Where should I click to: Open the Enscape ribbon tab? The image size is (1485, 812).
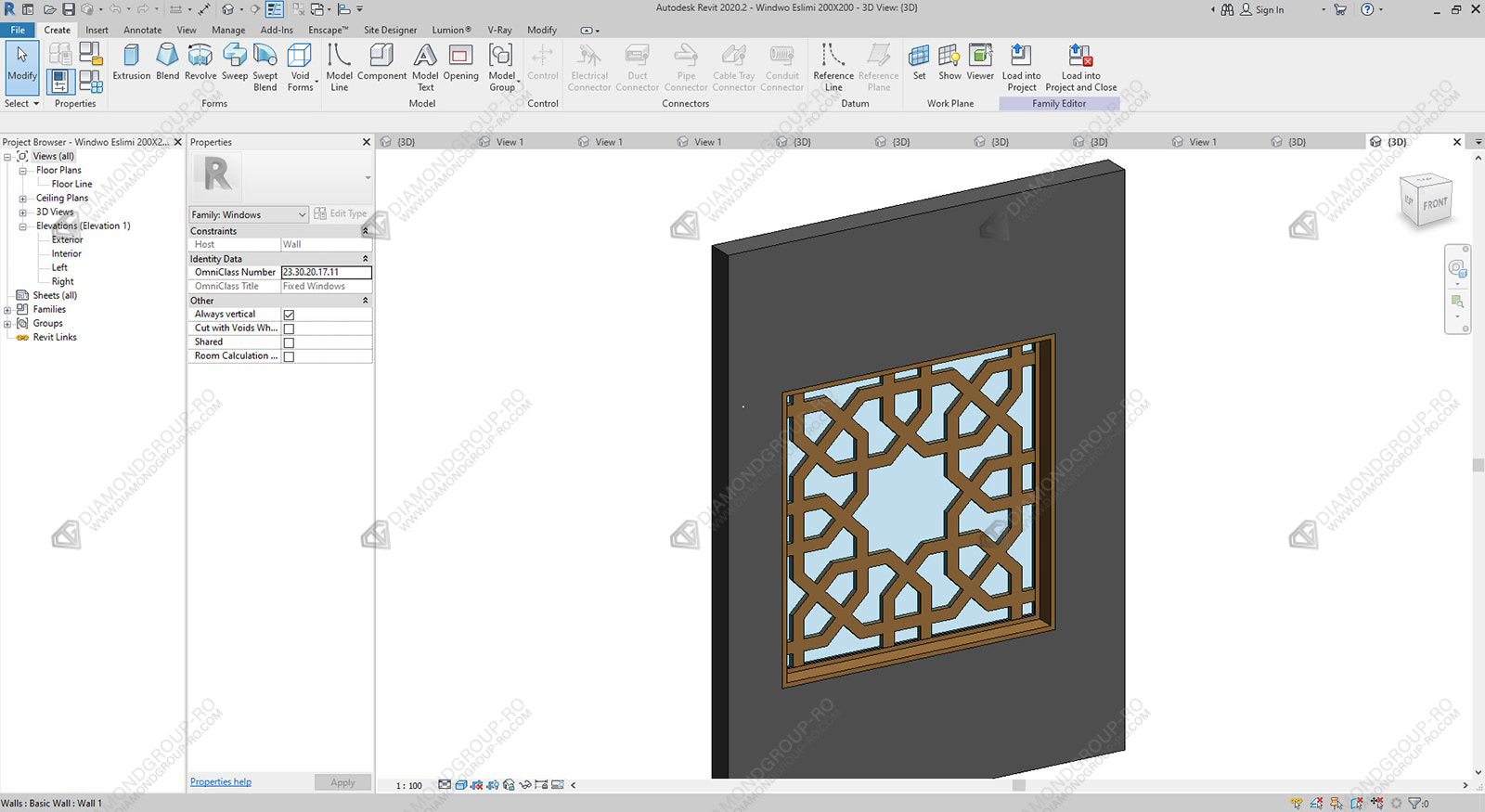tap(328, 30)
